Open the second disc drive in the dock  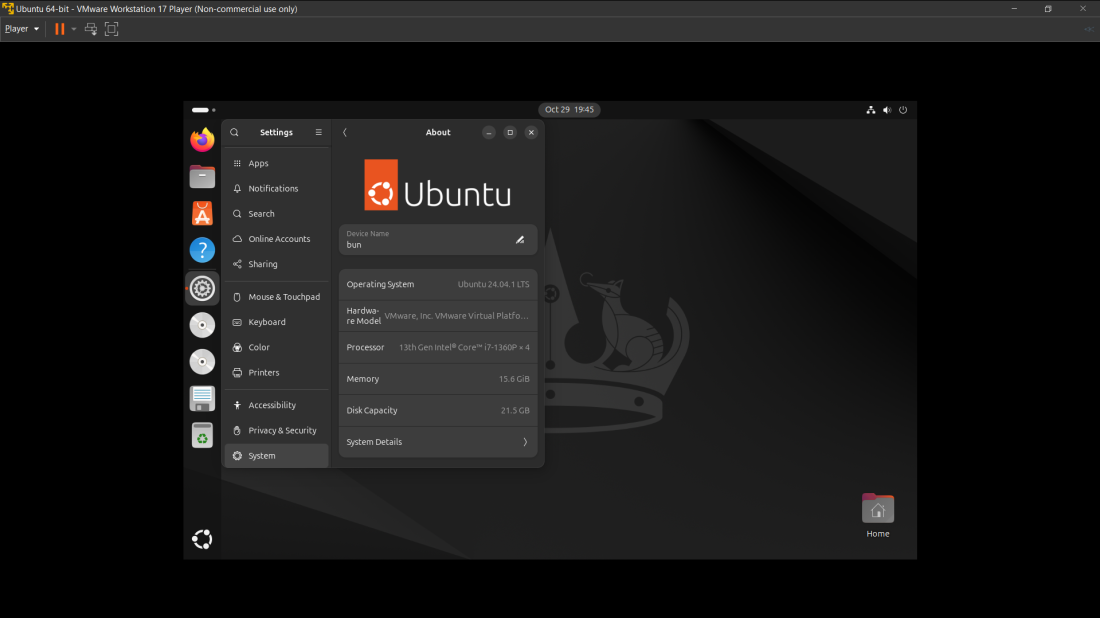click(x=202, y=361)
